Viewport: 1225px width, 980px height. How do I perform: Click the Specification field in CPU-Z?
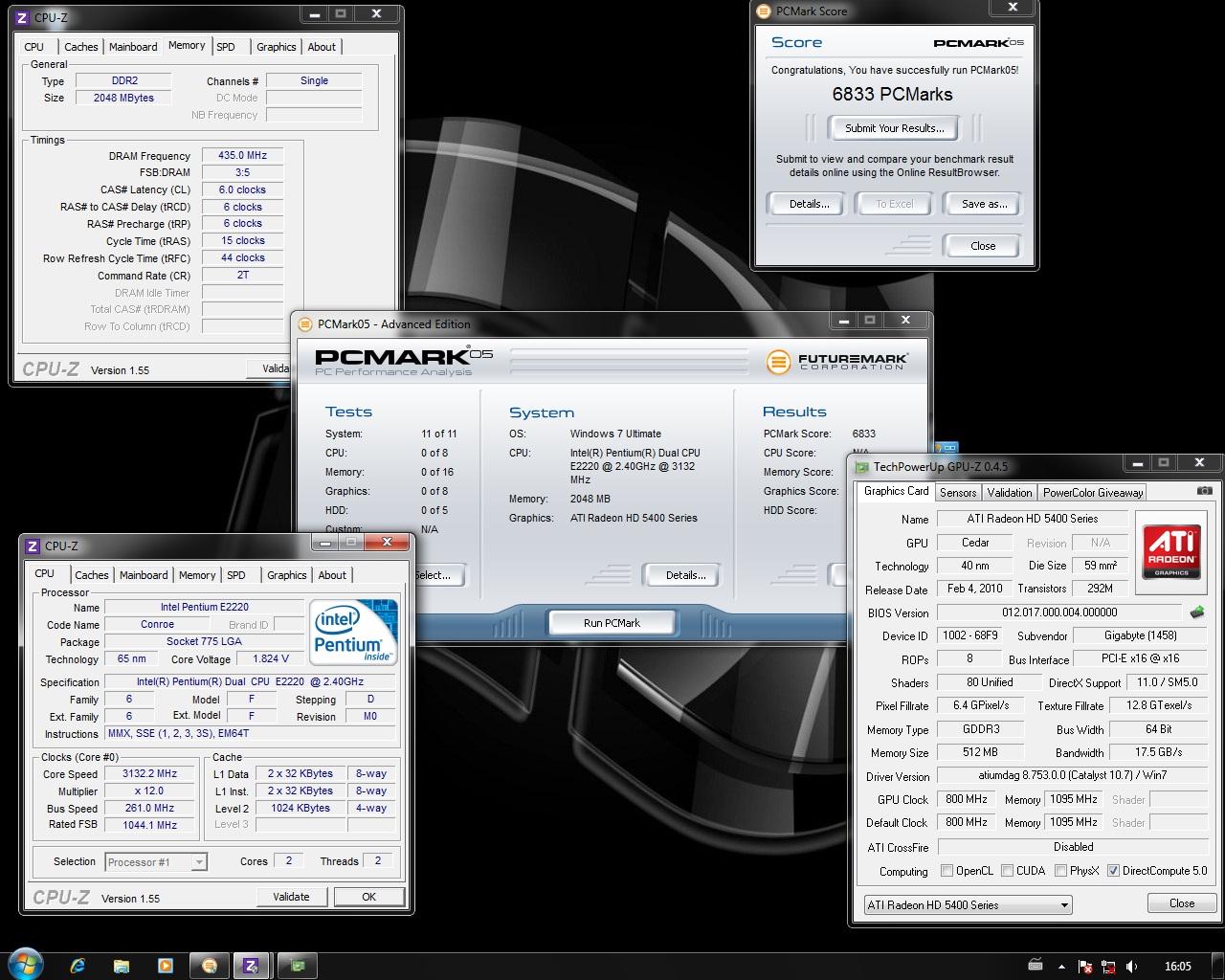point(250,681)
